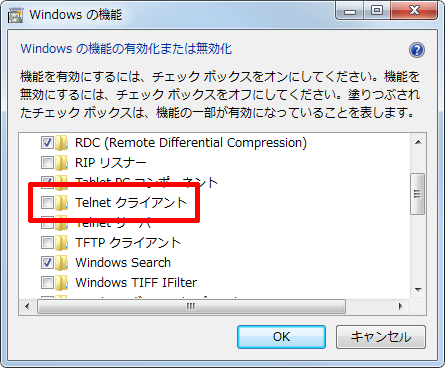Image resolution: width=445 pixels, height=368 pixels.
Task: Confirm changes with the OK button
Action: tap(281, 337)
